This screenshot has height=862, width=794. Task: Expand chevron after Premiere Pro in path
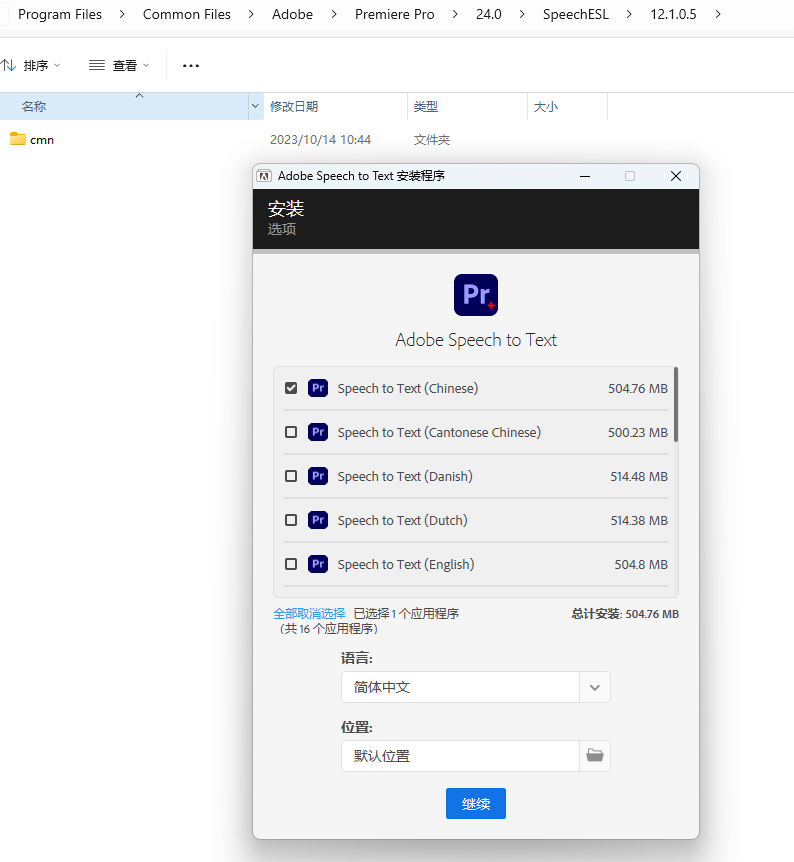coord(455,14)
